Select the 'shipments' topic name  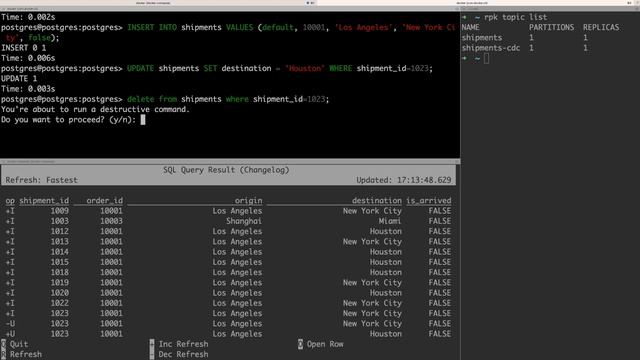482,38
